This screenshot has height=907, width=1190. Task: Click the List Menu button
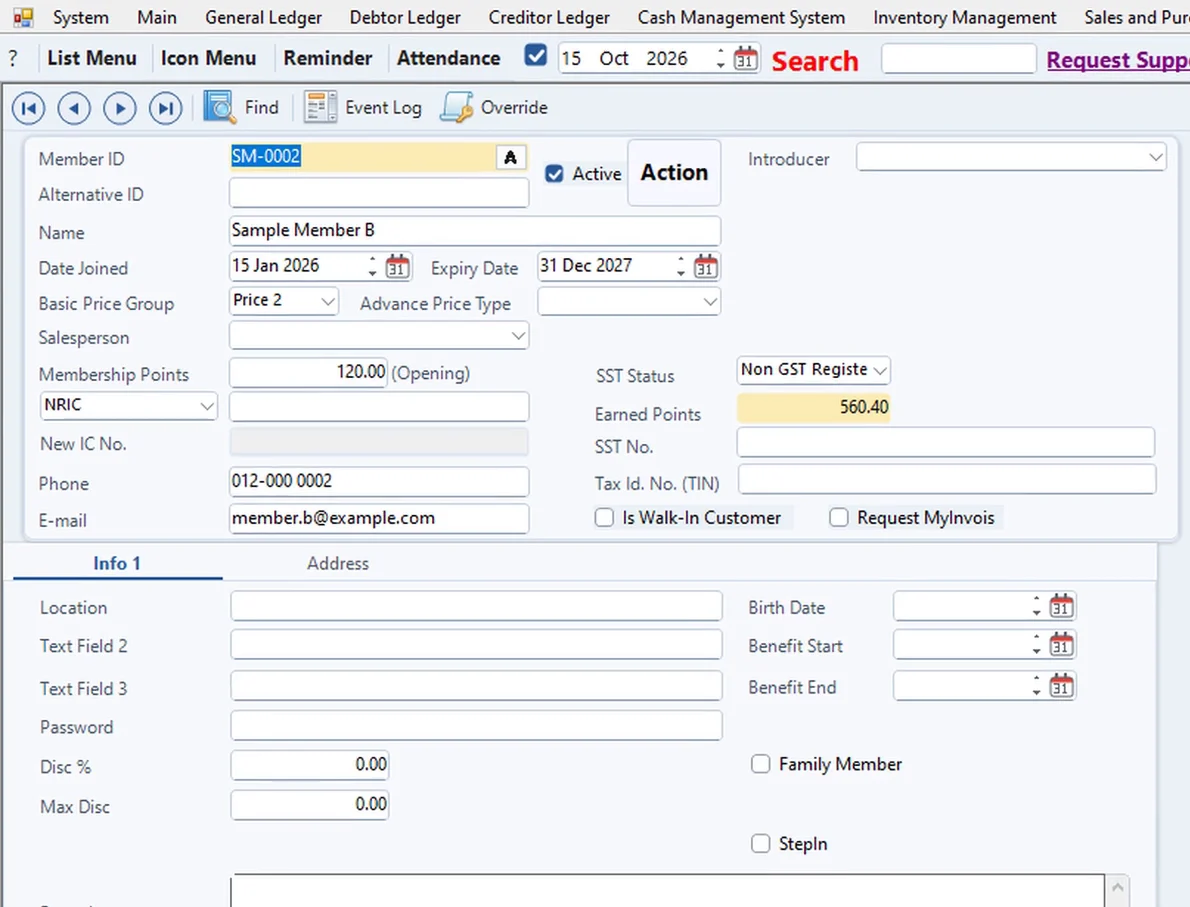pyautogui.click(x=92, y=58)
